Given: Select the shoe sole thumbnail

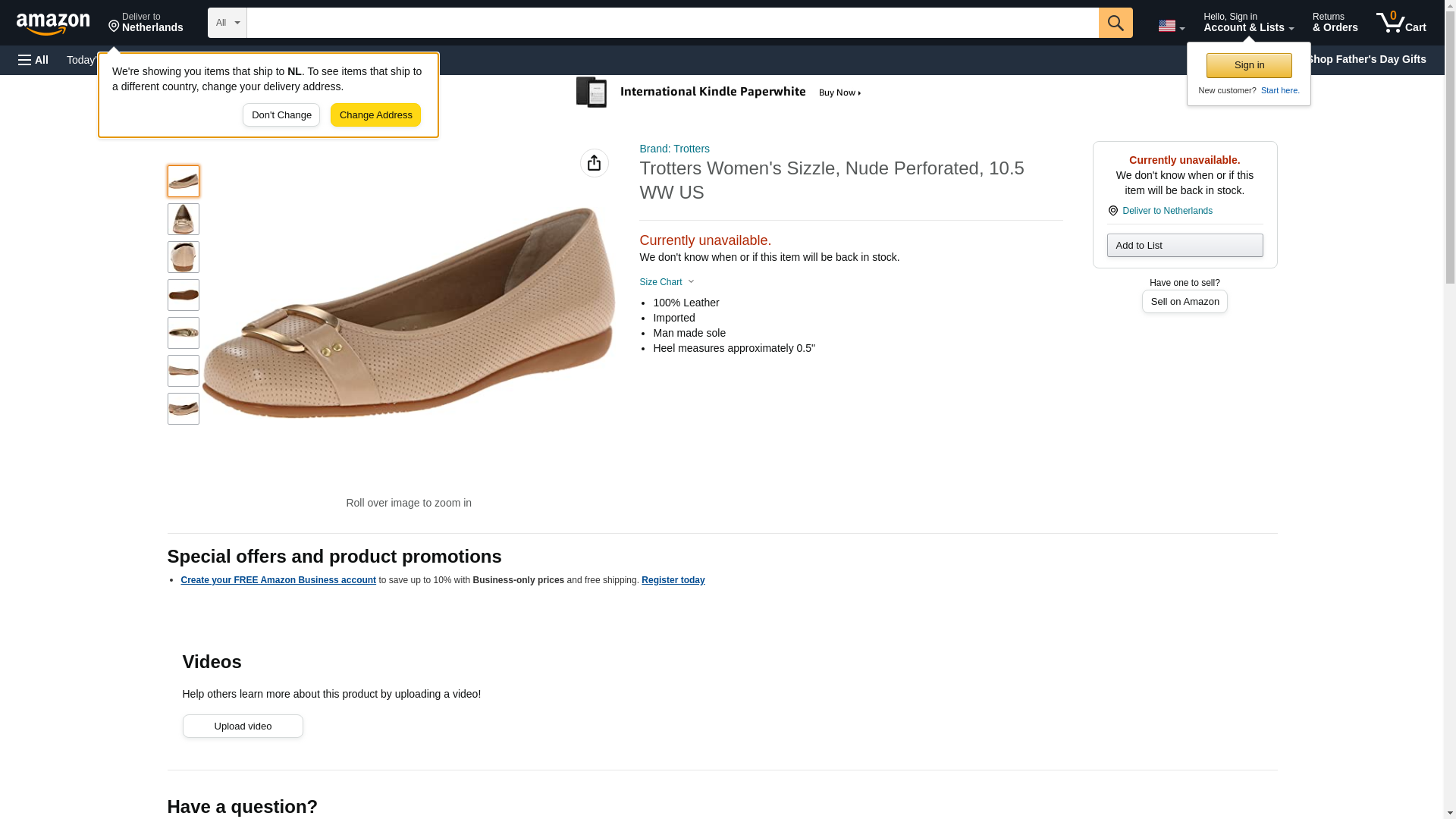Looking at the screenshot, I should [x=183, y=295].
